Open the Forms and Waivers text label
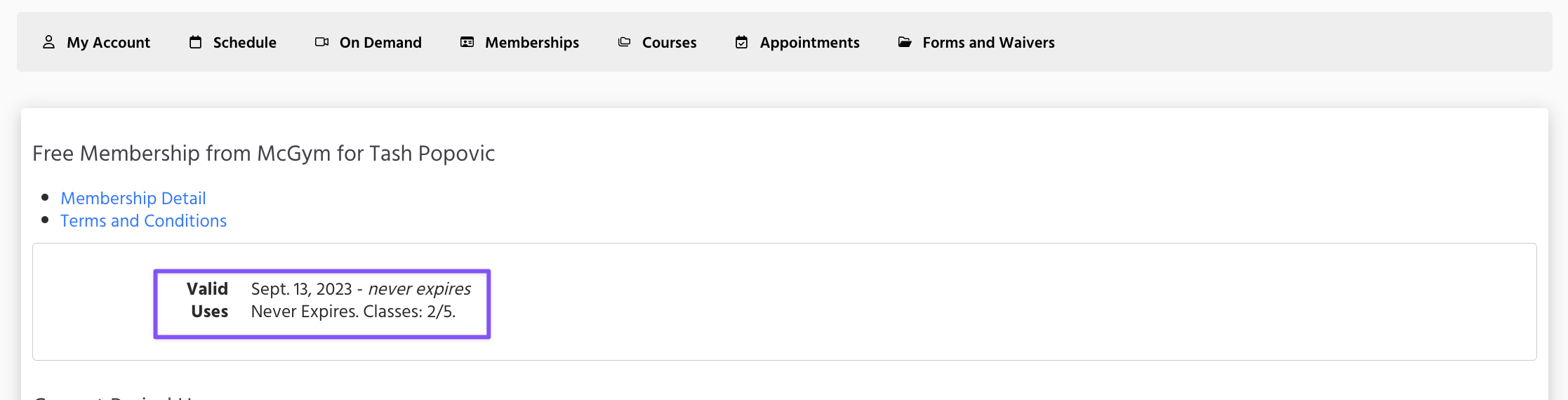The width and height of the screenshot is (1568, 400). (988, 43)
